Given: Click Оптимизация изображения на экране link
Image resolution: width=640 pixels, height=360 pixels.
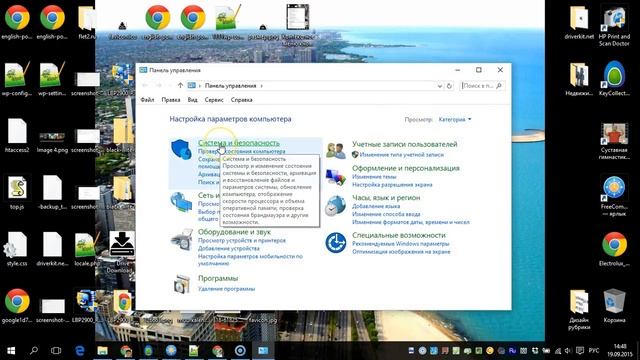Looking at the screenshot, I should click(401, 252).
